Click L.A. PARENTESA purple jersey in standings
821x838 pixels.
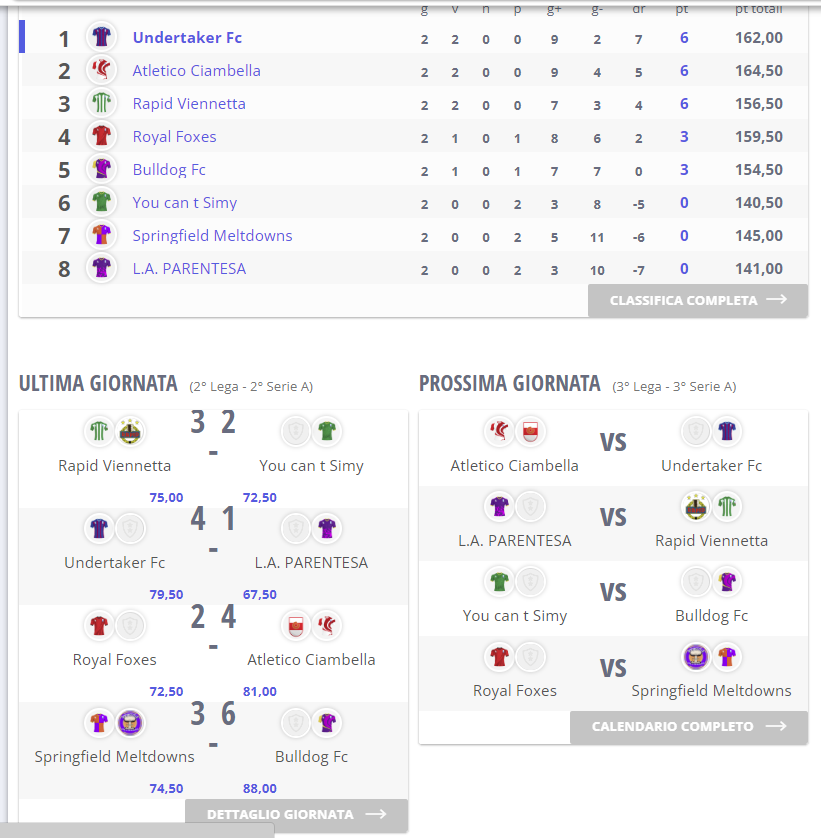pos(101,268)
